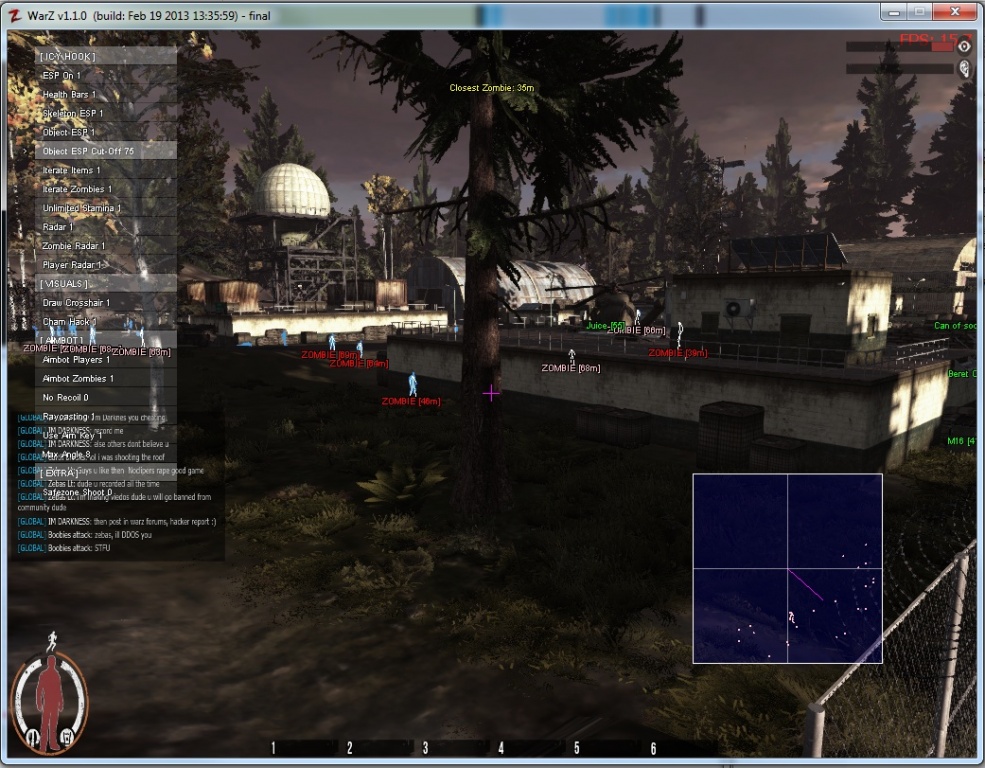Click the green "M16" item label
The image size is (985, 768).
coord(961,441)
